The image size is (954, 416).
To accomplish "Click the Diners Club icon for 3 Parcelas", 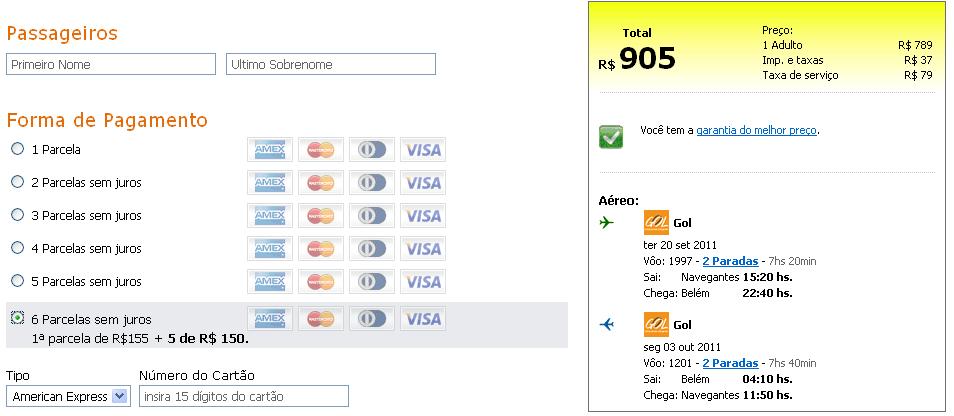I will point(372,216).
